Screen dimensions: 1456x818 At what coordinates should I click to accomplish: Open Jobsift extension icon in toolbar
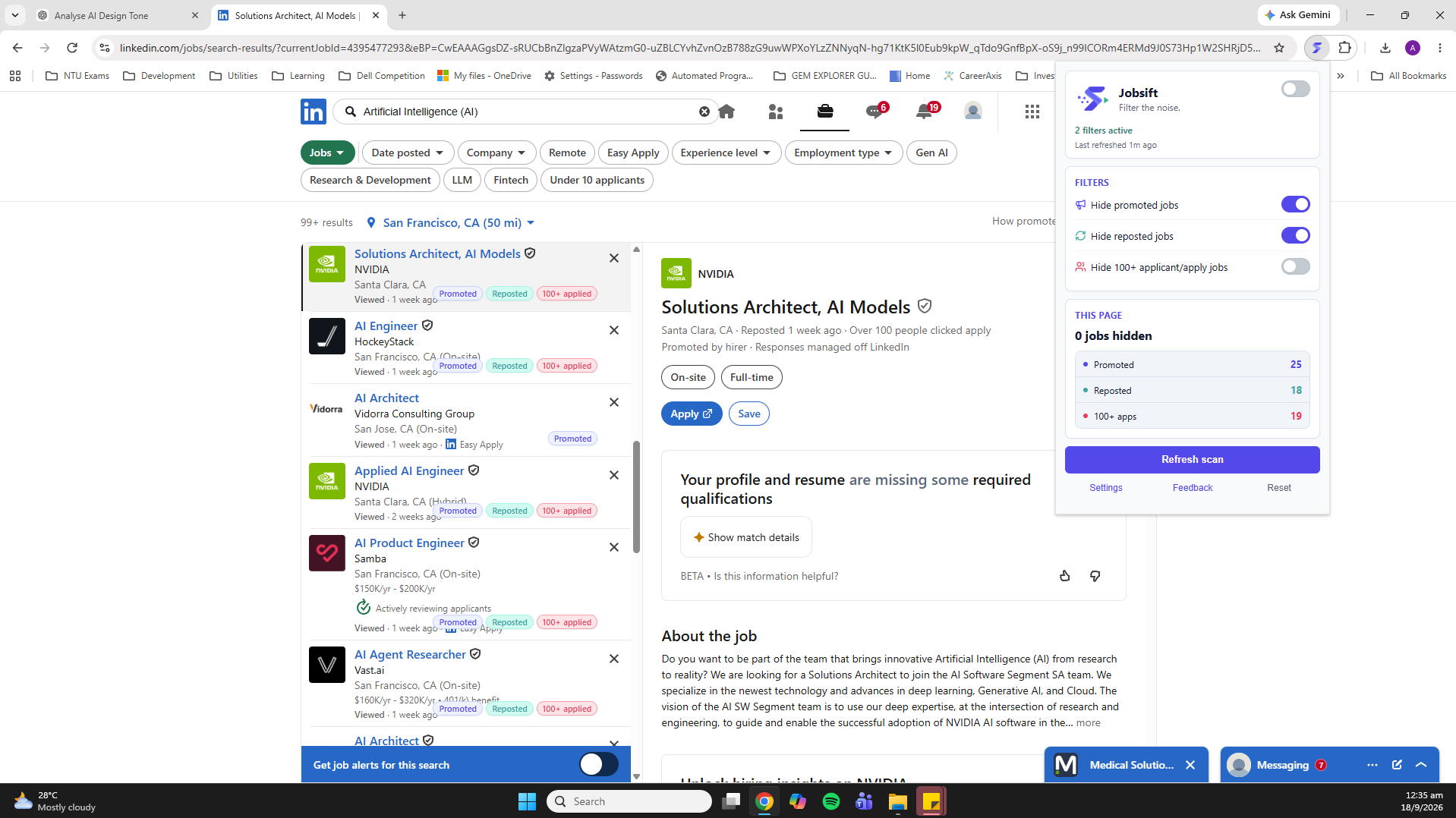click(1317, 48)
